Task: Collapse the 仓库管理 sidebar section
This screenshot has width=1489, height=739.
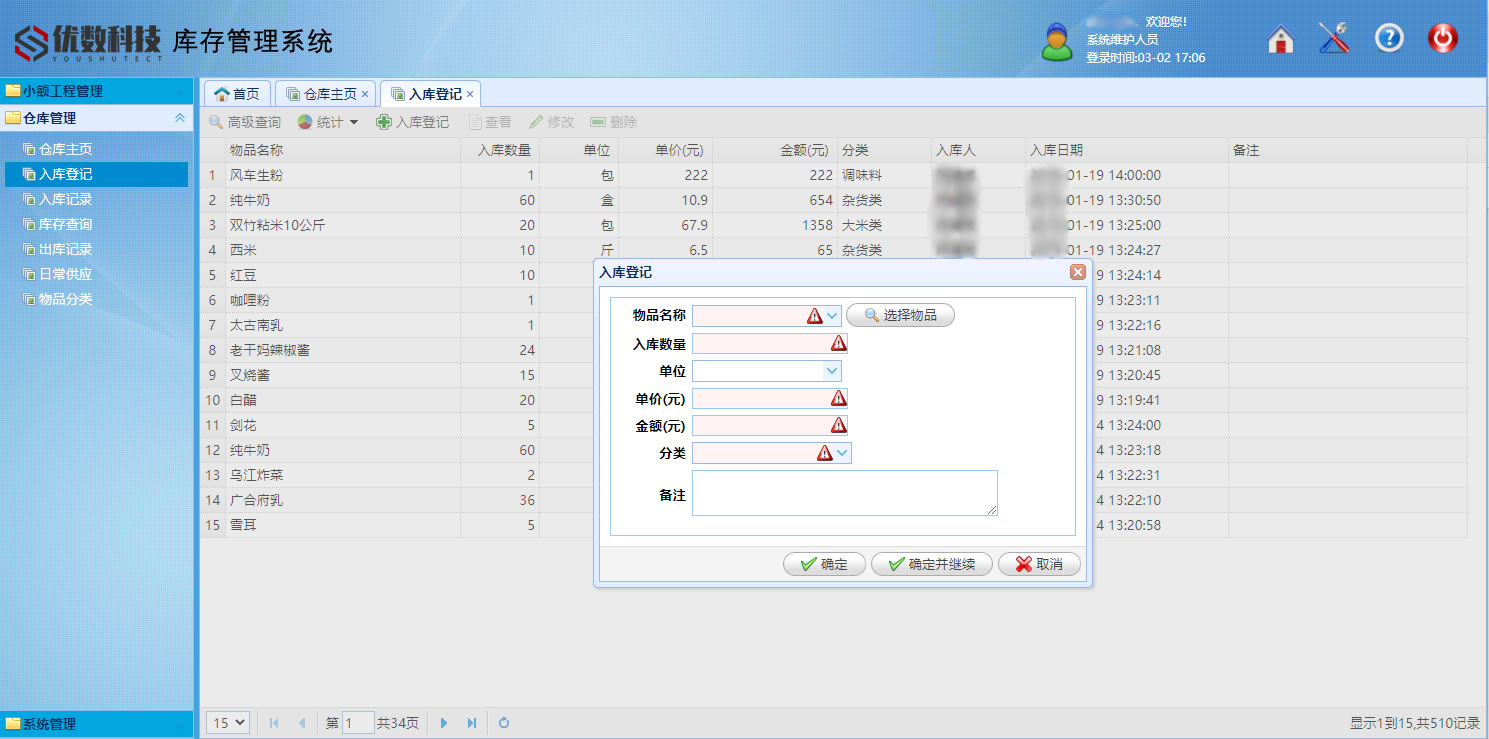Action: (180, 118)
